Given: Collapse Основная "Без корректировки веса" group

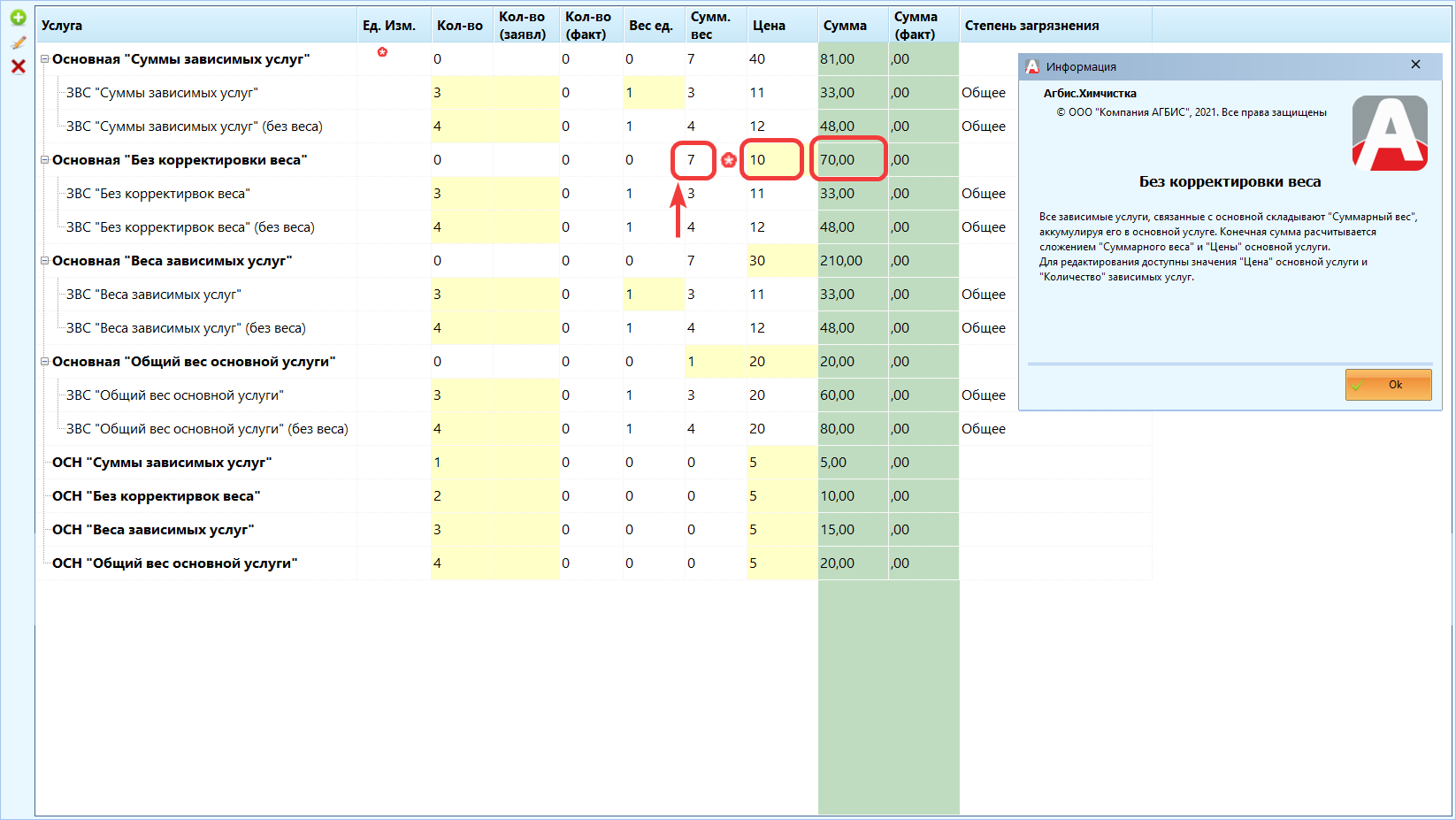Looking at the screenshot, I should click(x=44, y=160).
